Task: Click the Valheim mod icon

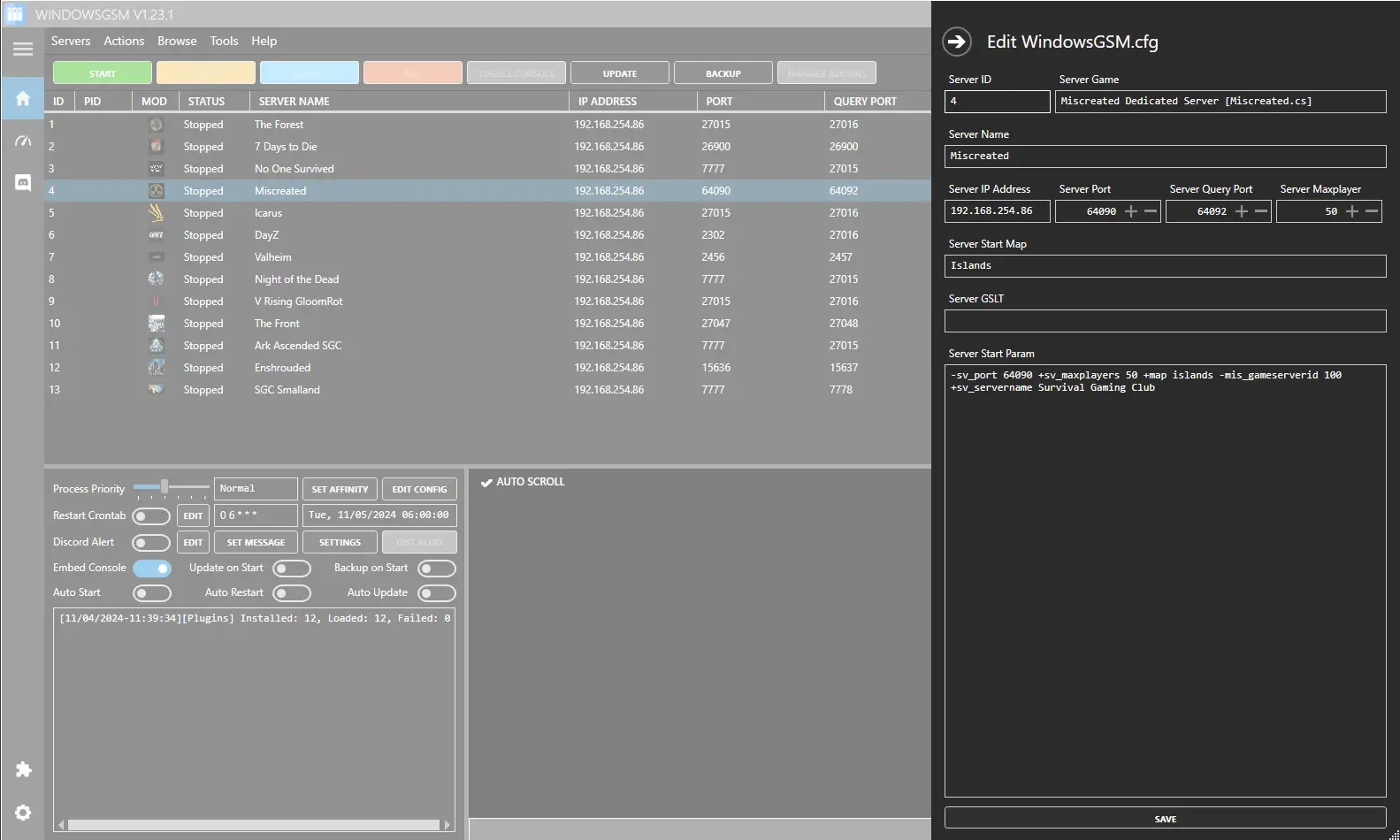Action: point(156,257)
